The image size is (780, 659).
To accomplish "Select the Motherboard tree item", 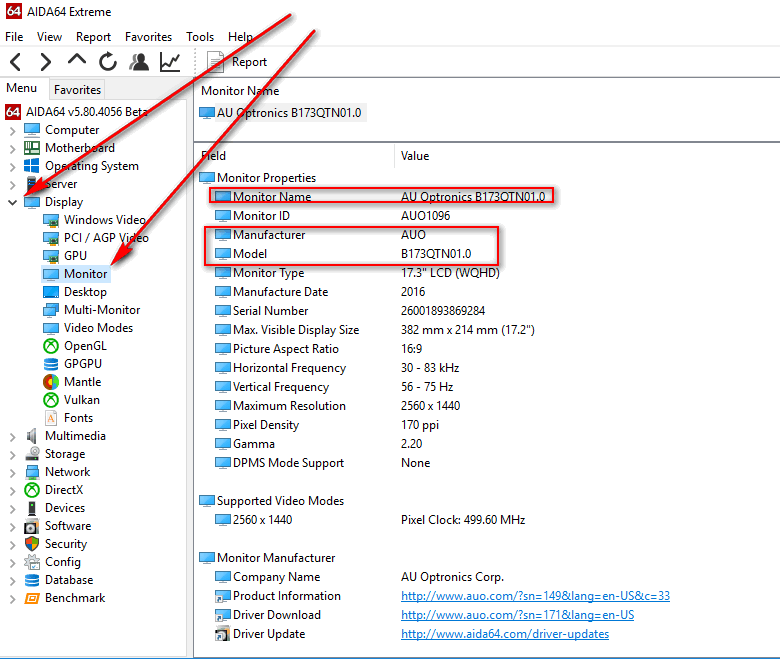I will tap(80, 148).
